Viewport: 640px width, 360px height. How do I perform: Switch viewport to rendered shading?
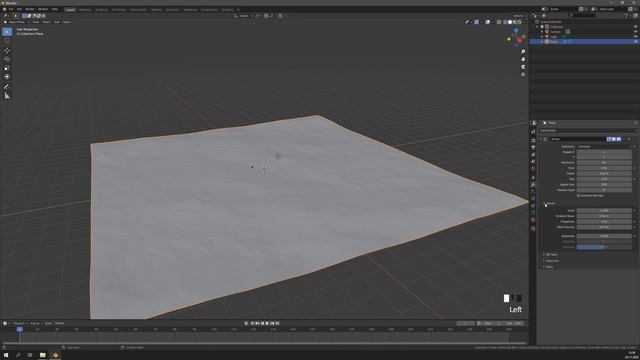pos(520,22)
